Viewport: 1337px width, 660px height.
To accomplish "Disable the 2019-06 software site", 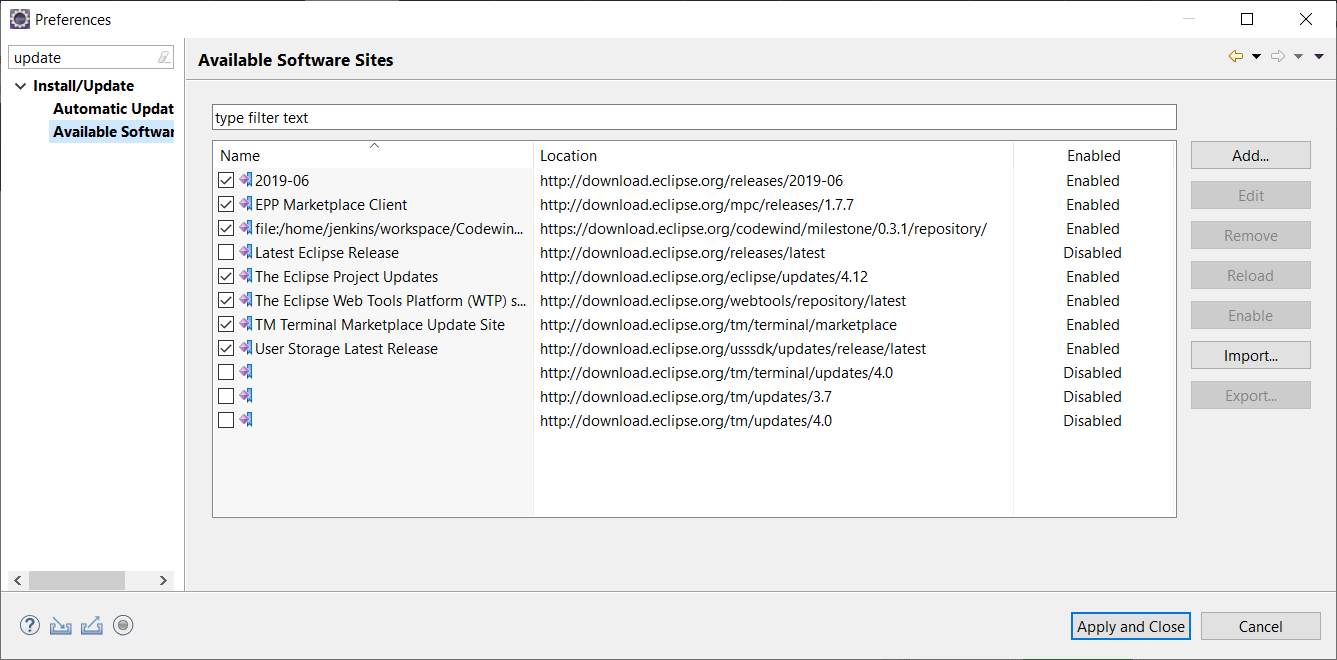I will coord(225,180).
